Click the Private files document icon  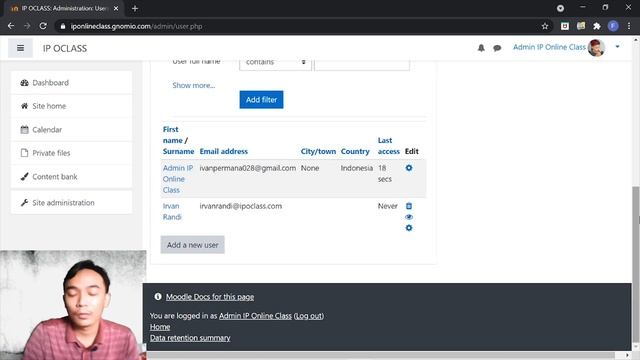pyautogui.click(x=24, y=153)
